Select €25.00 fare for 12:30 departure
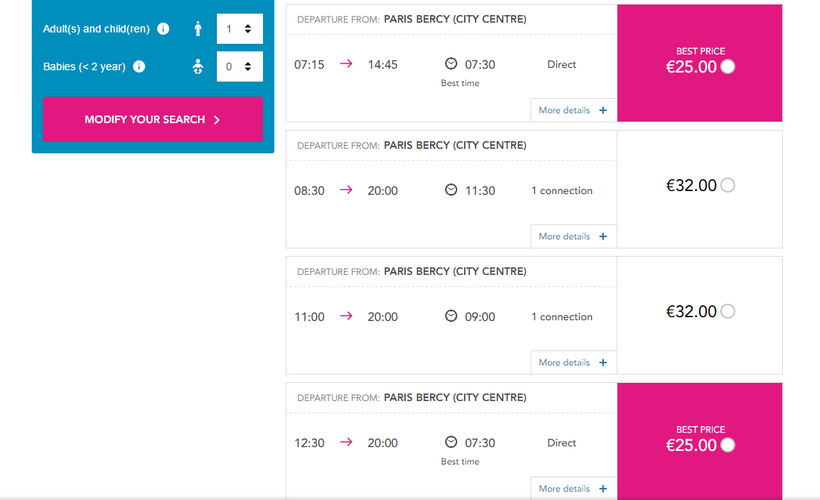 tap(727, 445)
